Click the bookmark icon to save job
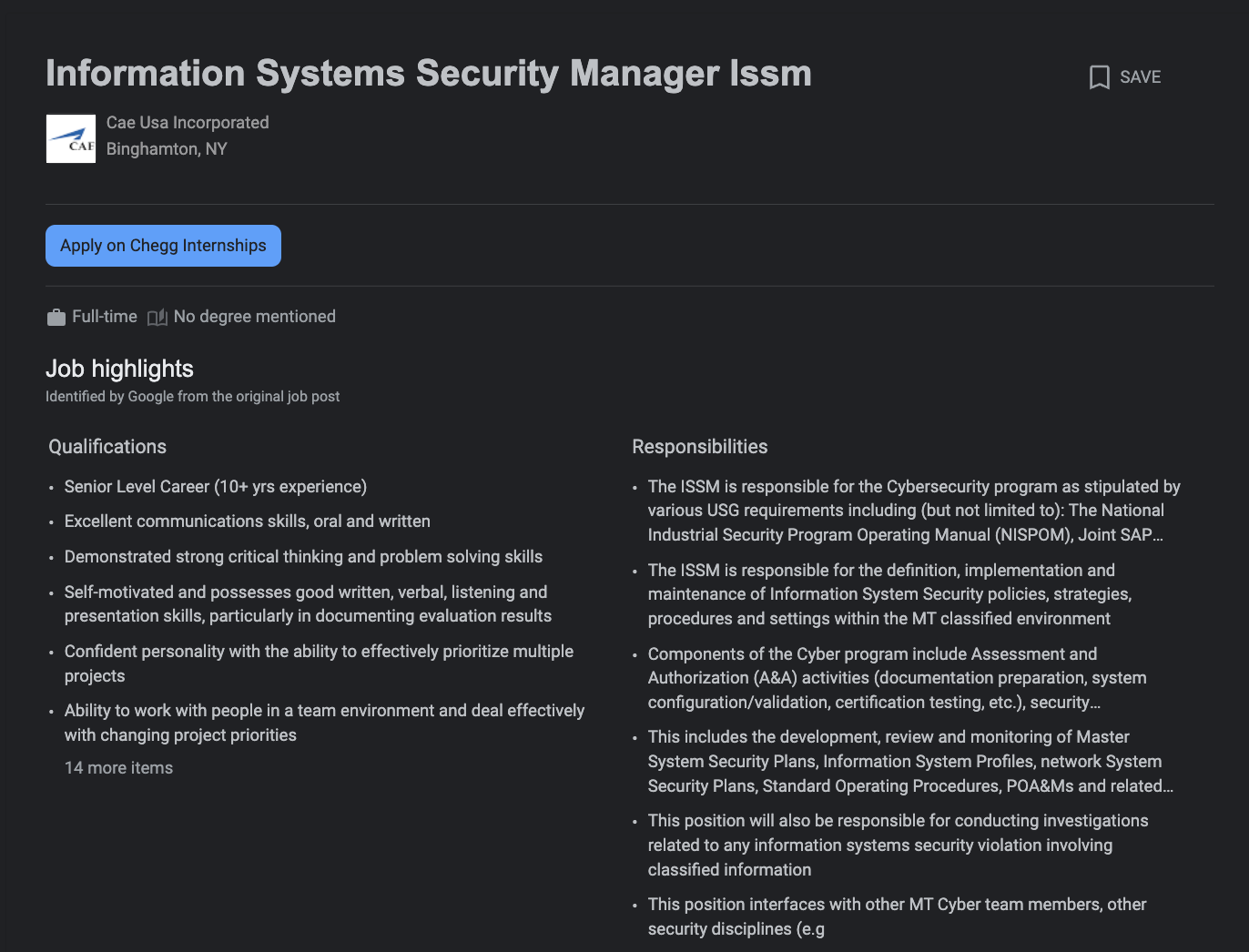The height and width of the screenshot is (952, 1249). pos(1099,77)
